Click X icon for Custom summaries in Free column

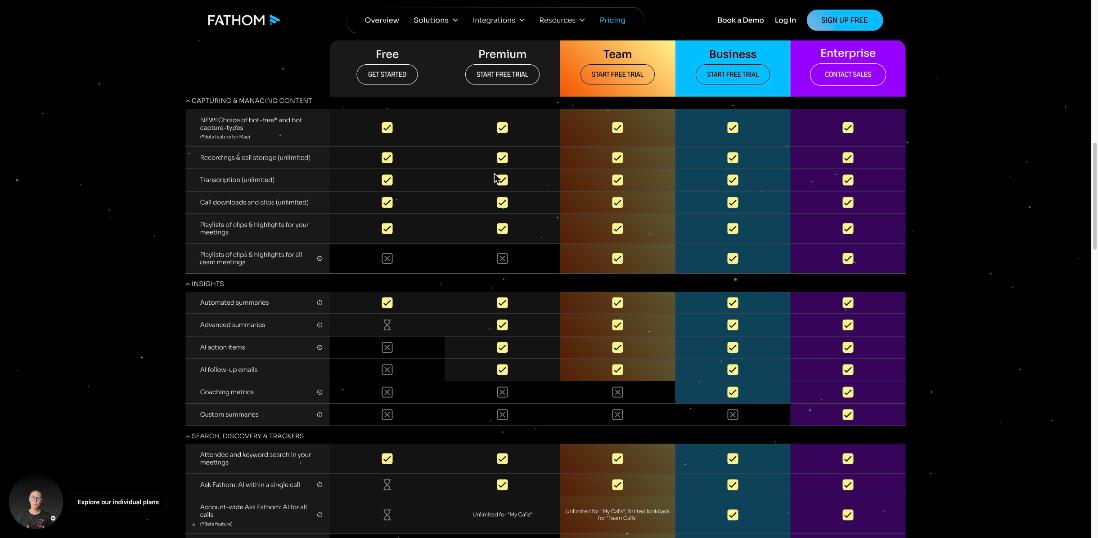[x=387, y=415]
